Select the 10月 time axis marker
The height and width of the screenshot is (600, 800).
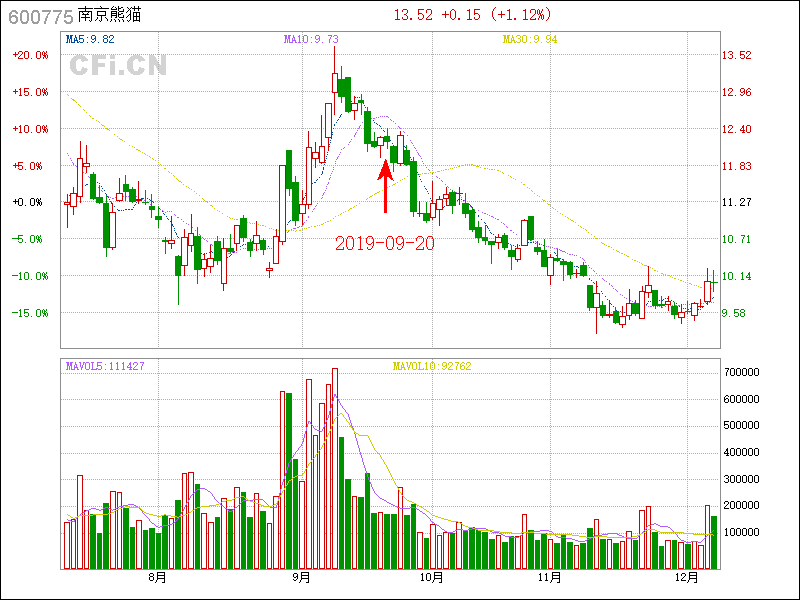[432, 577]
